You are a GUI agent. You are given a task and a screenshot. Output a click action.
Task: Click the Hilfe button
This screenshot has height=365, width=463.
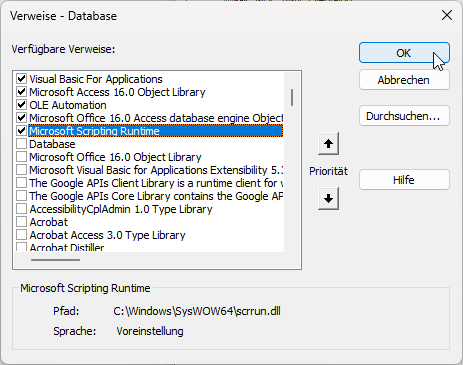404,180
